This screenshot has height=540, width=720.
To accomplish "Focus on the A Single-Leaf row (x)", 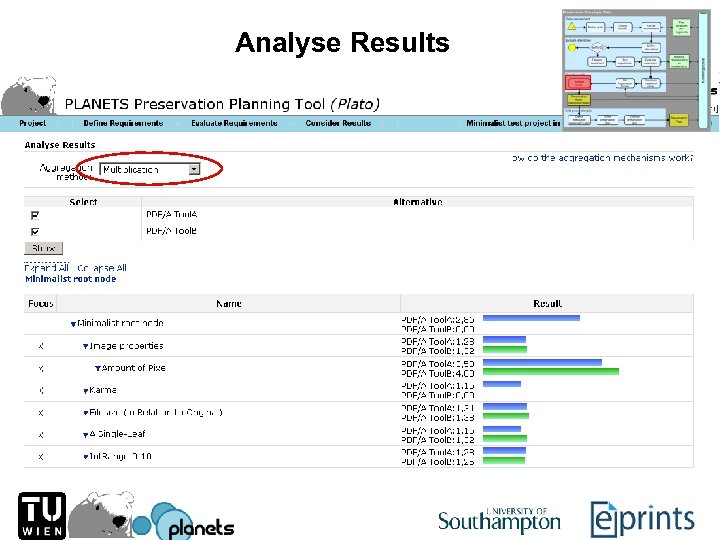I will click(41, 434).
